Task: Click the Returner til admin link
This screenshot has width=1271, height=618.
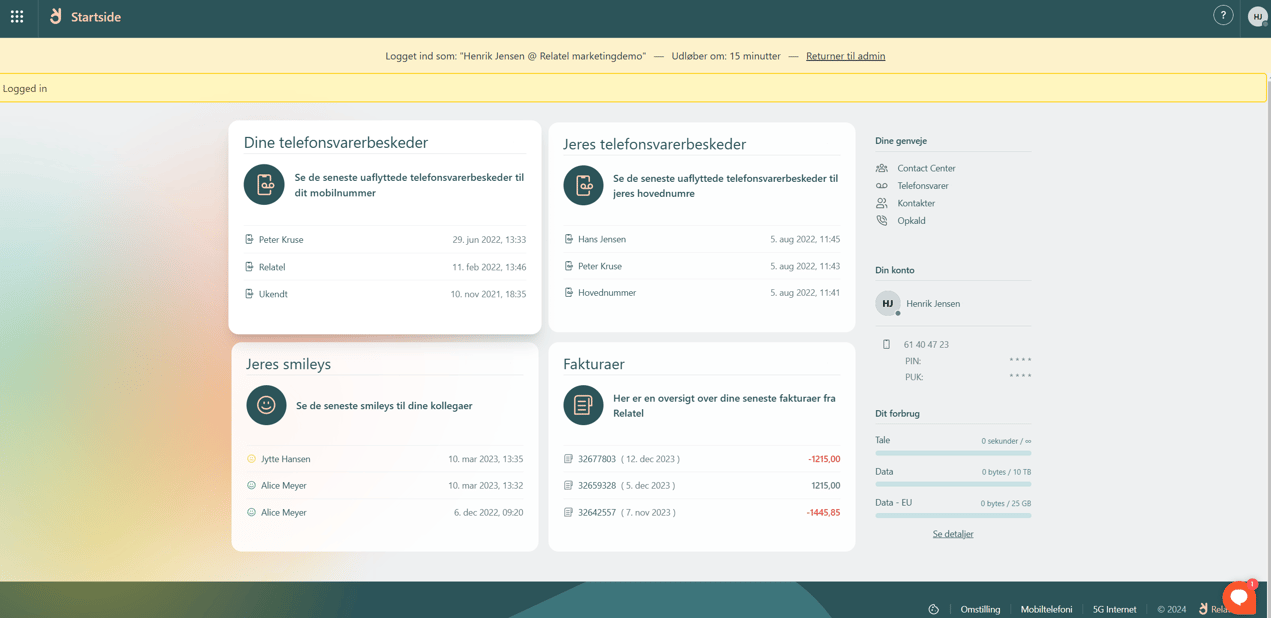Action: pyautogui.click(x=845, y=56)
